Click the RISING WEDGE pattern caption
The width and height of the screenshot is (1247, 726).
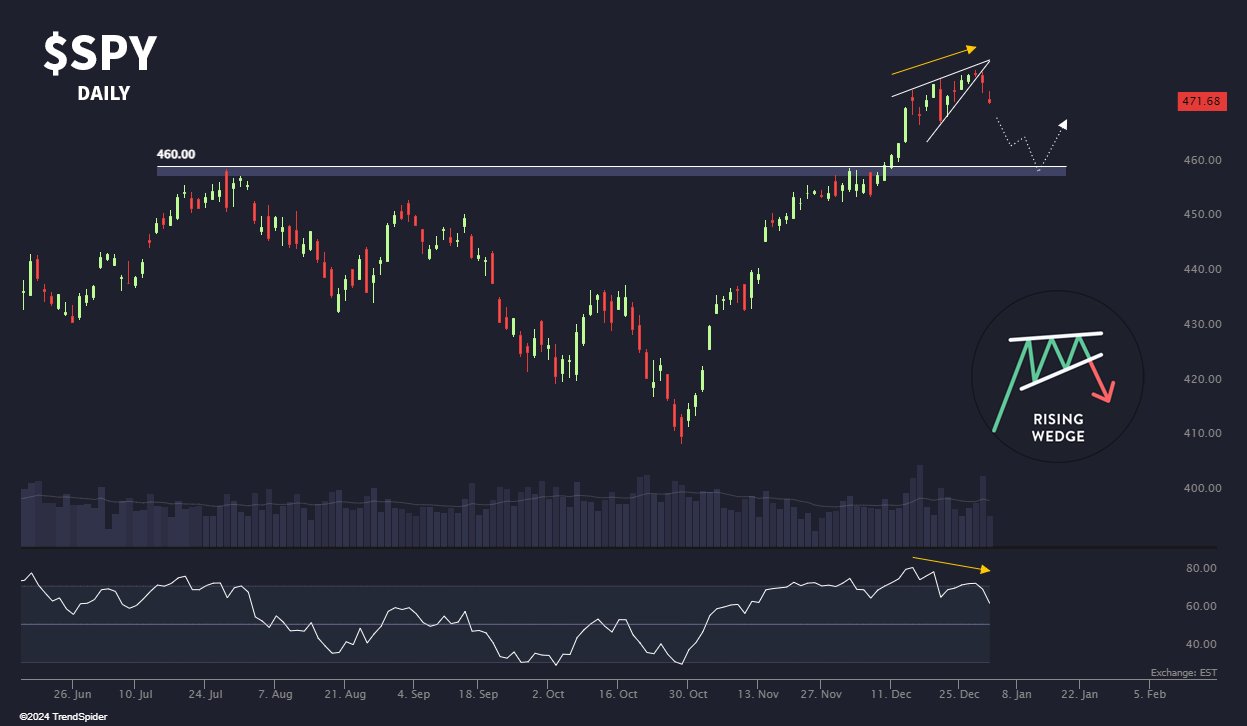[1058, 428]
